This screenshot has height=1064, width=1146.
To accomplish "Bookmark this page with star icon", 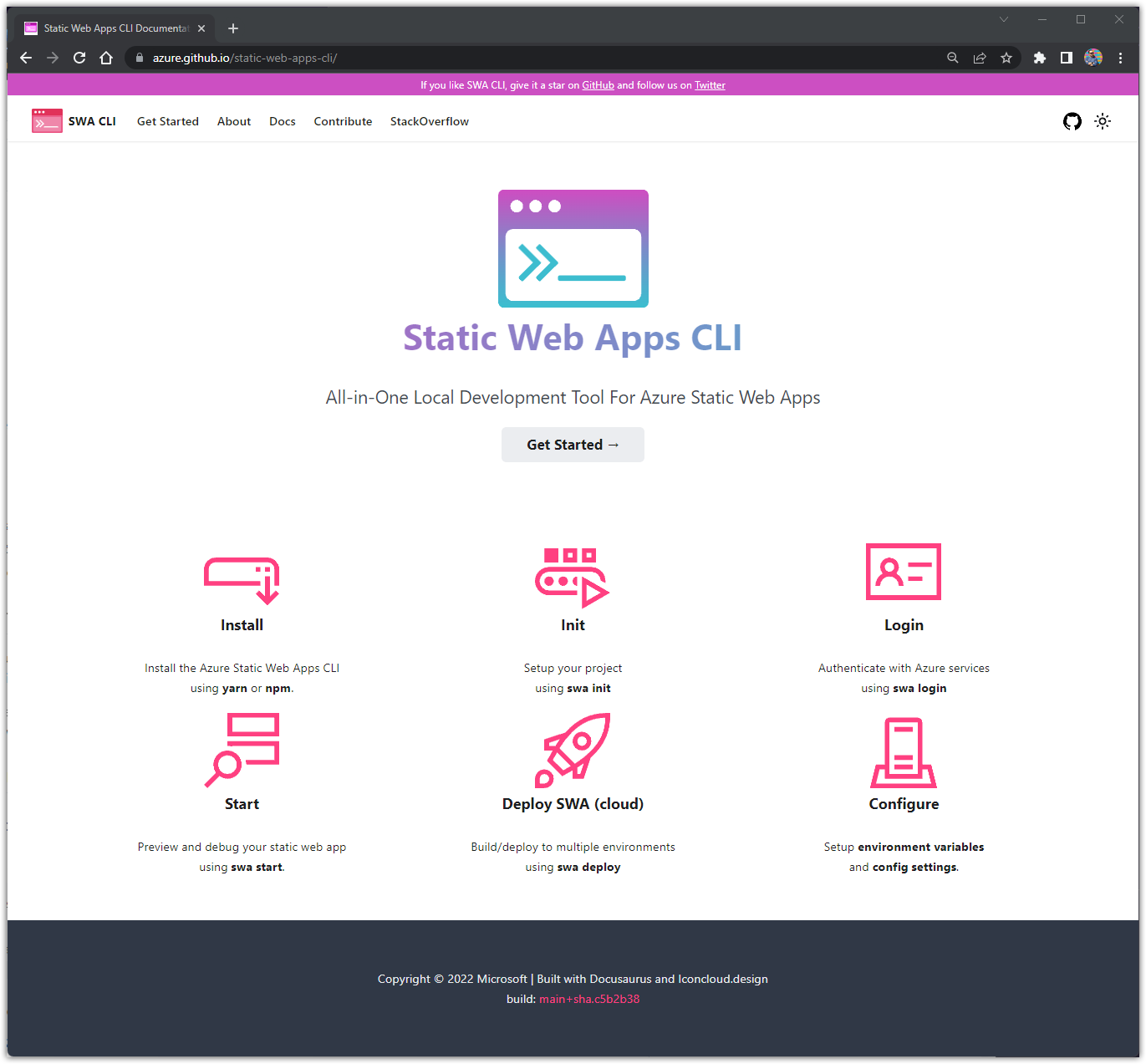I will point(1006,58).
